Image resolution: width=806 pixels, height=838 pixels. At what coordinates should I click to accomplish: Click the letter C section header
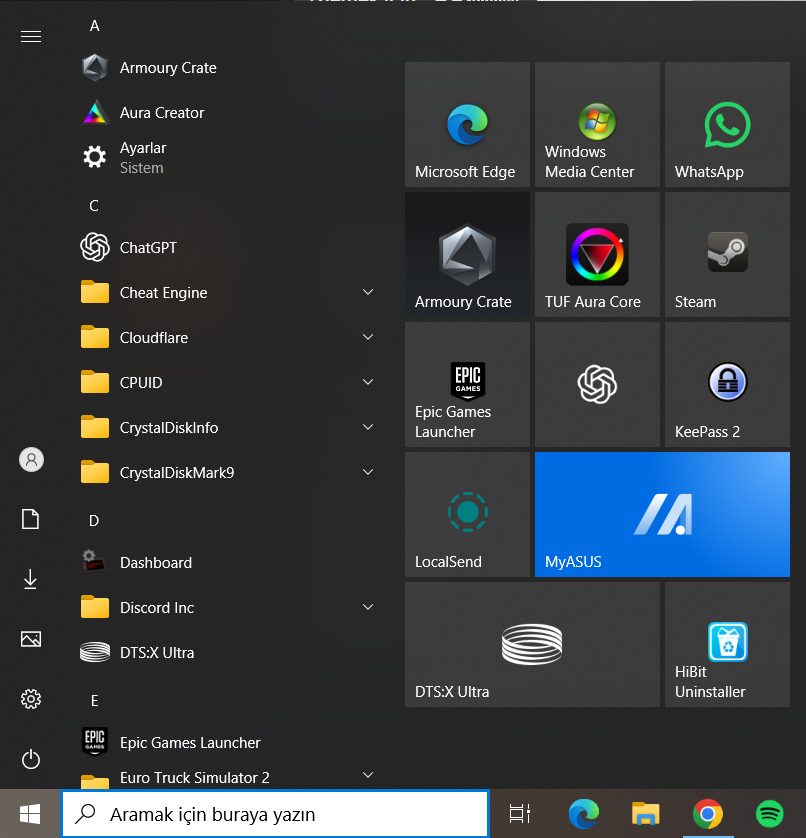94,206
